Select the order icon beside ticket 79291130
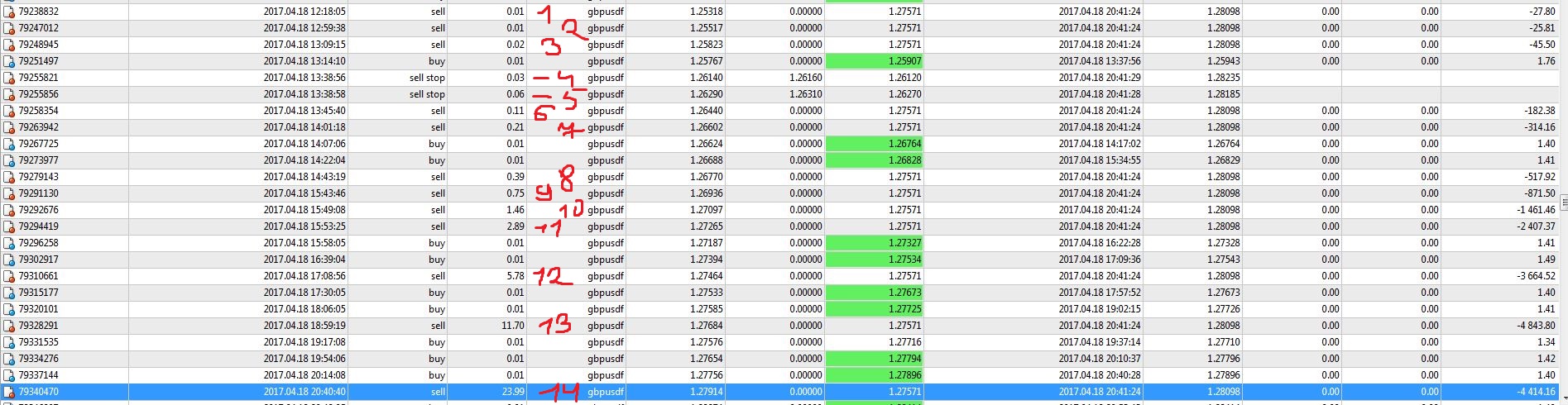This screenshot has width=1568, height=405. [x=9, y=193]
